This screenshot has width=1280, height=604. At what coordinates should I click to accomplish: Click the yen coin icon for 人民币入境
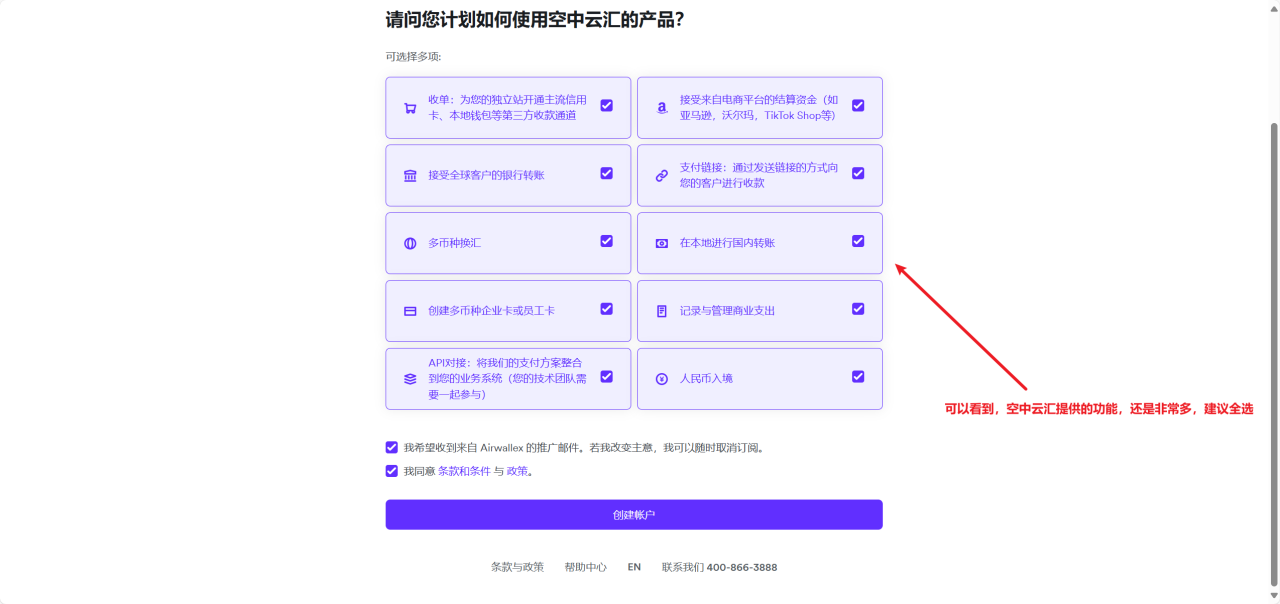(x=661, y=379)
